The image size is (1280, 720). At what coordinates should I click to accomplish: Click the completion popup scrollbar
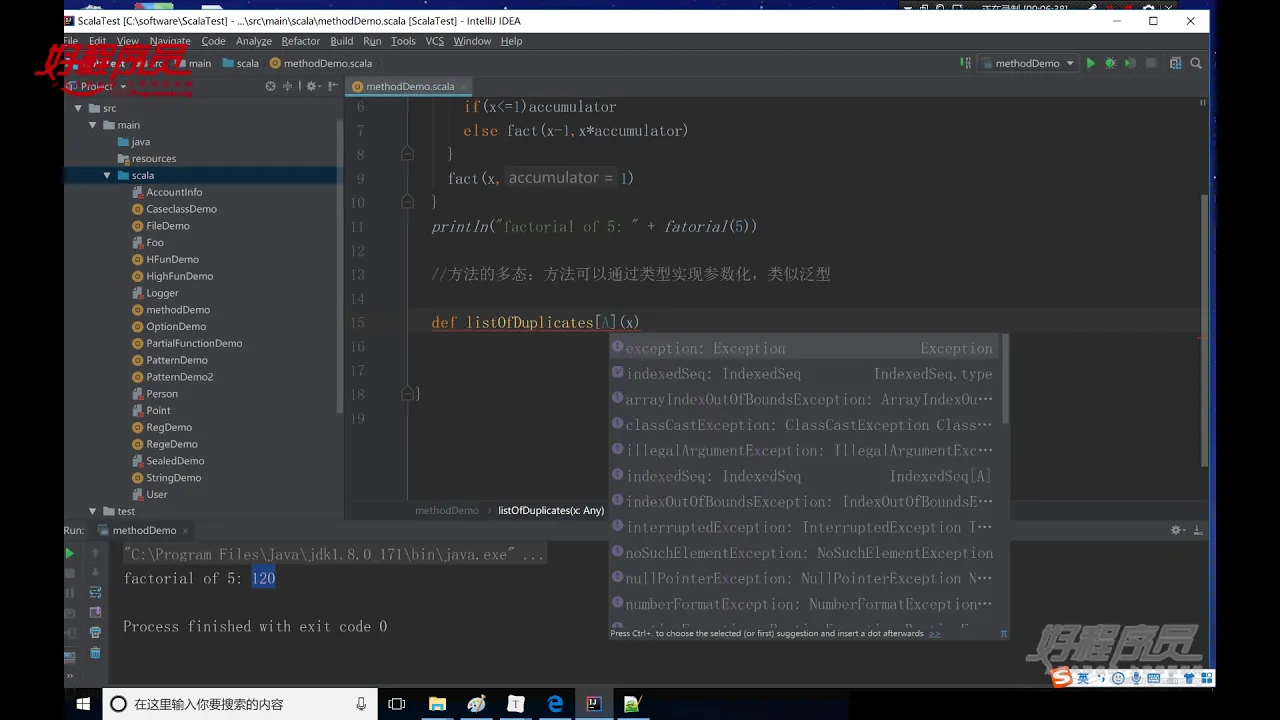coord(1004,380)
